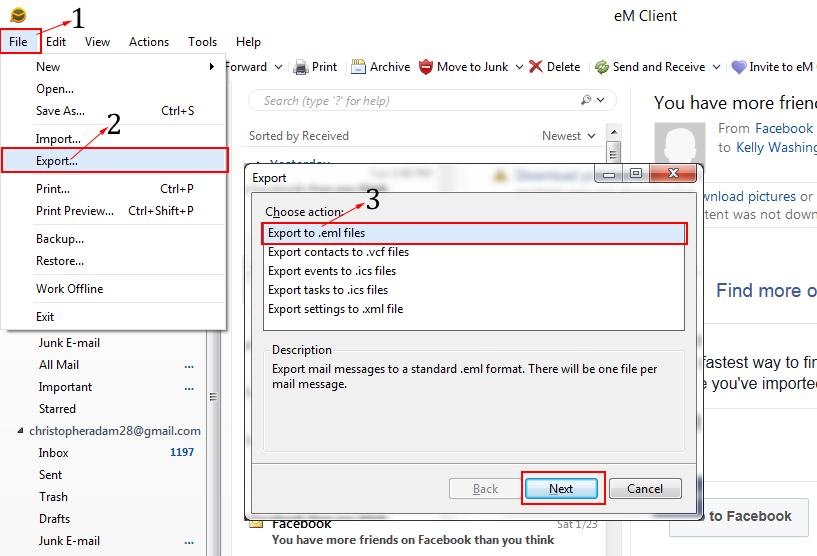Toggle Work Offline in the File menu
The width and height of the screenshot is (817, 556).
(114, 289)
